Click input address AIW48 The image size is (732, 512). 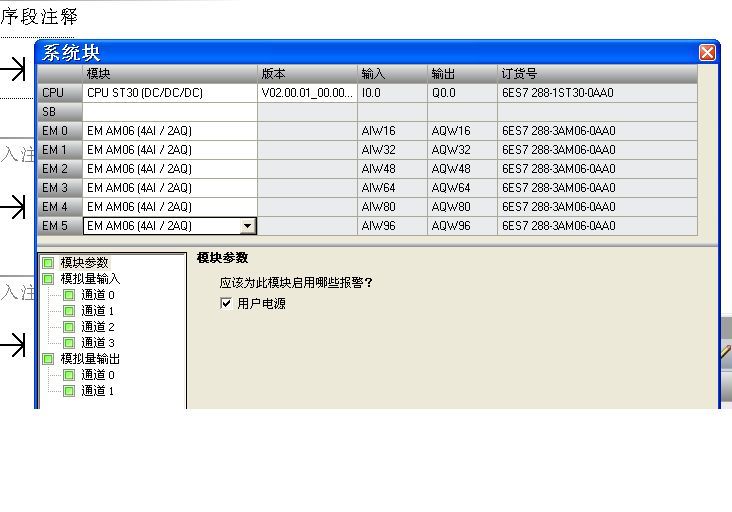392,168
